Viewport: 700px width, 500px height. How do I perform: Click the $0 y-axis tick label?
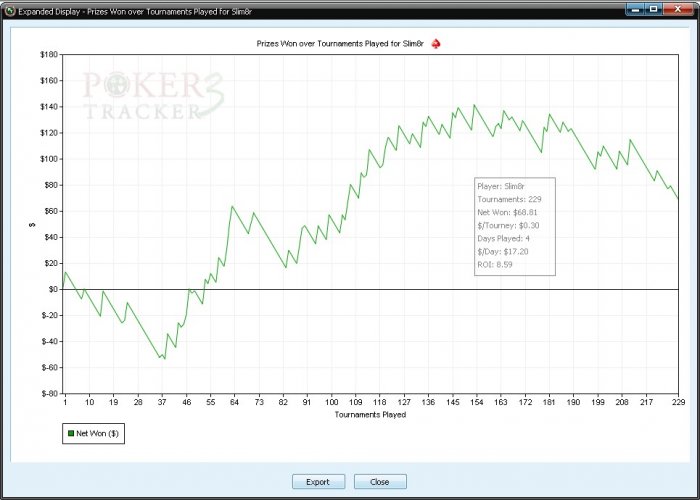(x=53, y=289)
